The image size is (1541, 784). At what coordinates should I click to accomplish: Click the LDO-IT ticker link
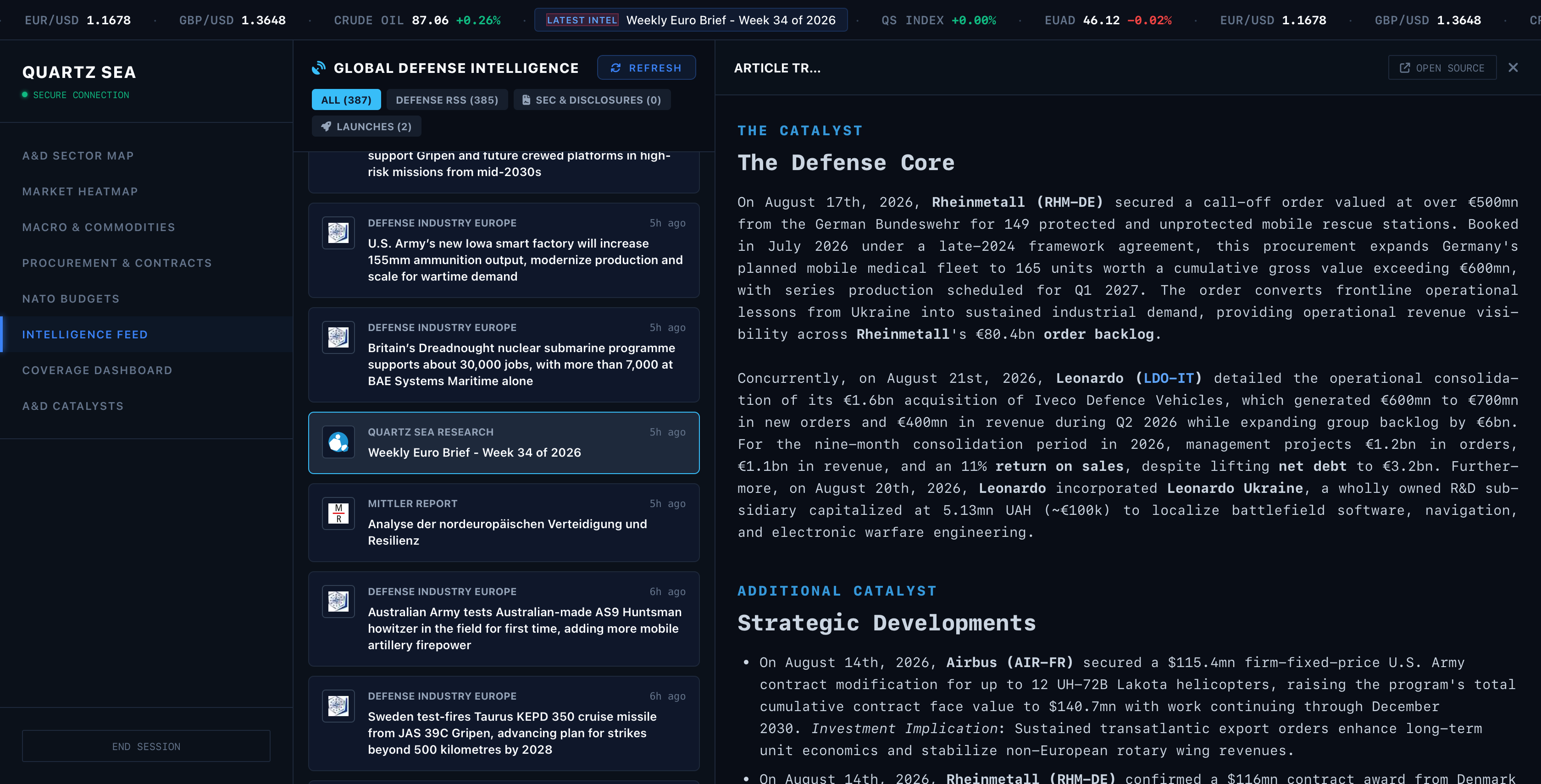coord(1168,378)
